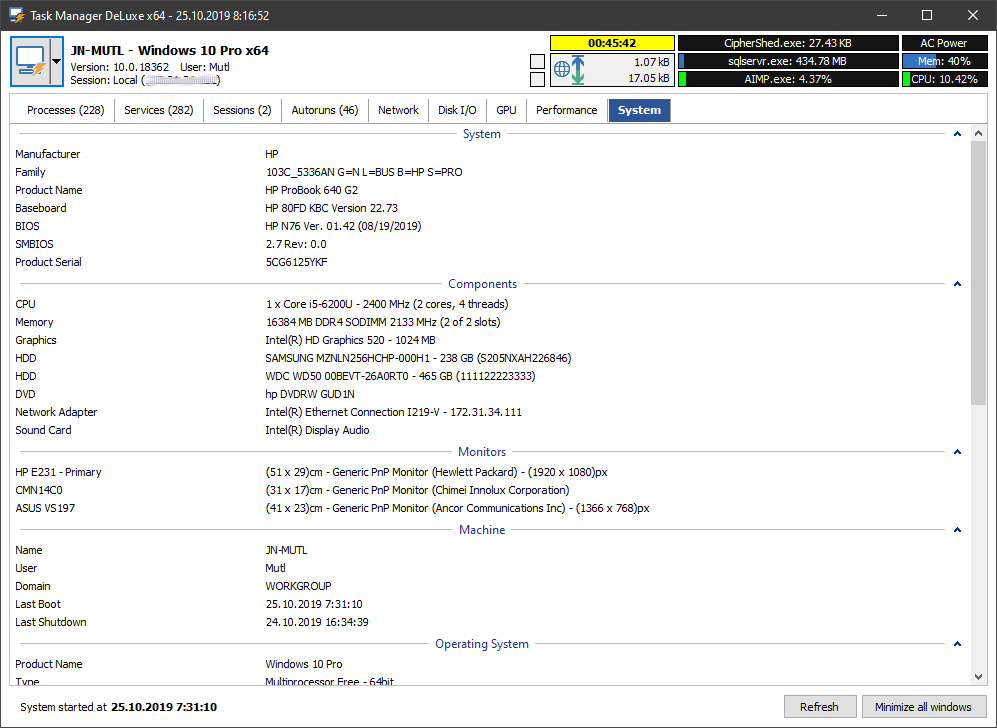Click the System started at status text
Image resolution: width=997 pixels, height=728 pixels.
[x=118, y=706]
